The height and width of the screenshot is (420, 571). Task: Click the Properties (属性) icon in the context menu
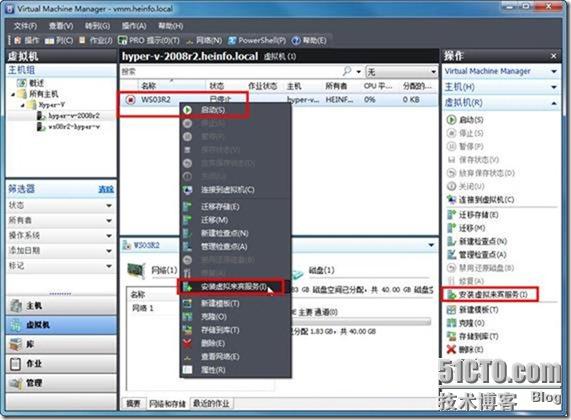tap(188, 370)
